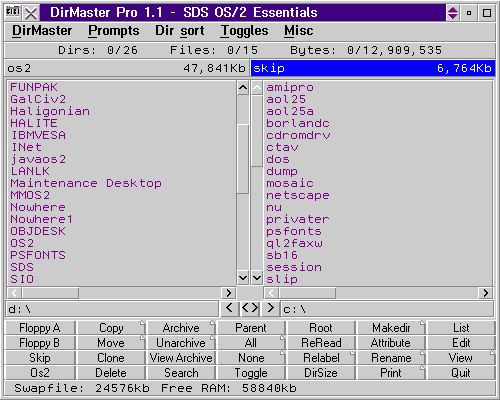Click the ReRead button
Image resolution: width=500 pixels, height=400 pixels.
321,343
